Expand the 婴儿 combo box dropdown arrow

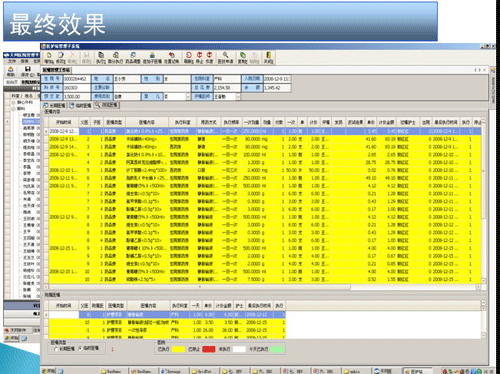tap(188, 97)
